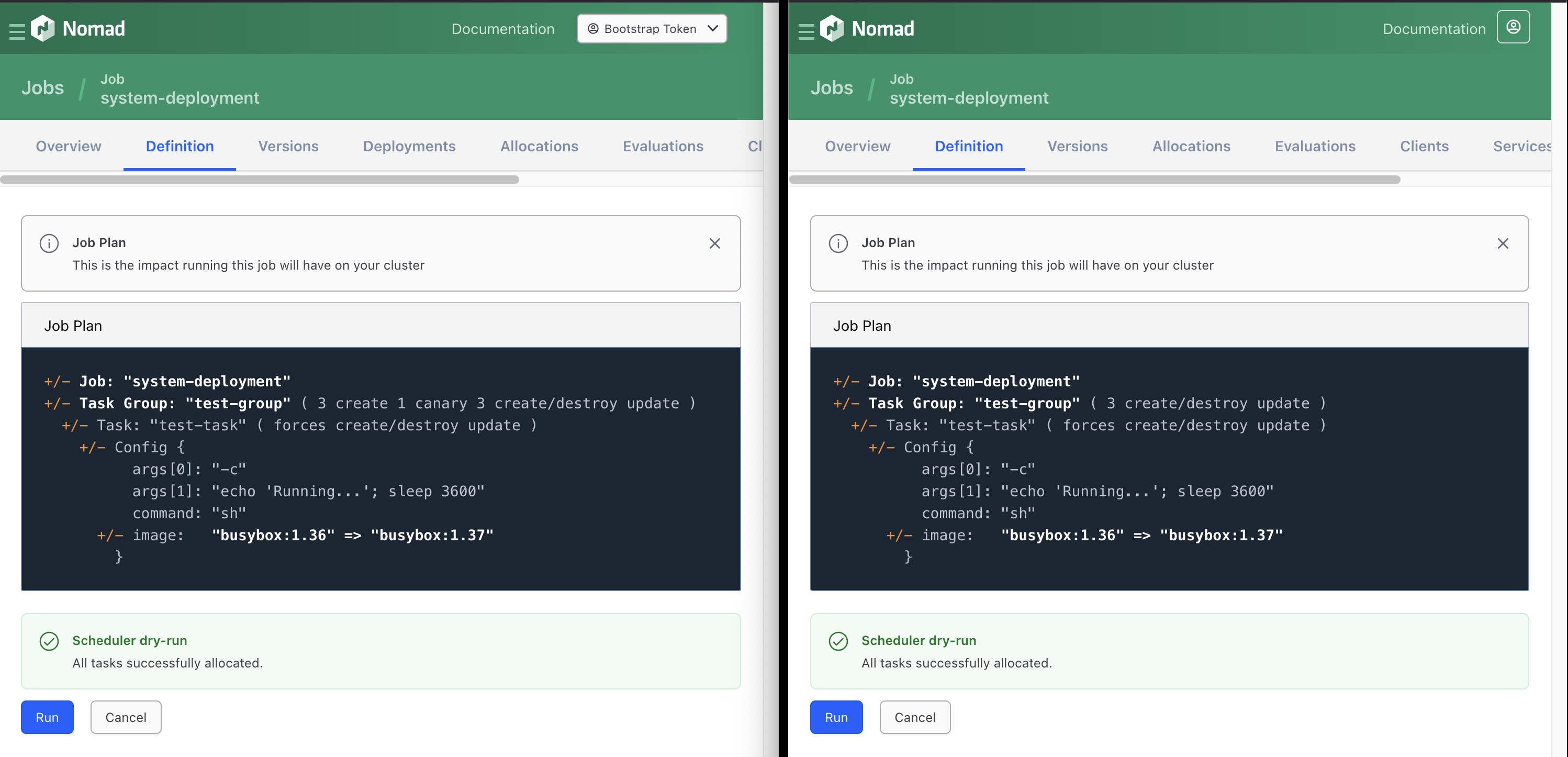Viewport: 1568px width, 757px height.
Task: Open the right window hamburger menu
Action: (x=806, y=31)
